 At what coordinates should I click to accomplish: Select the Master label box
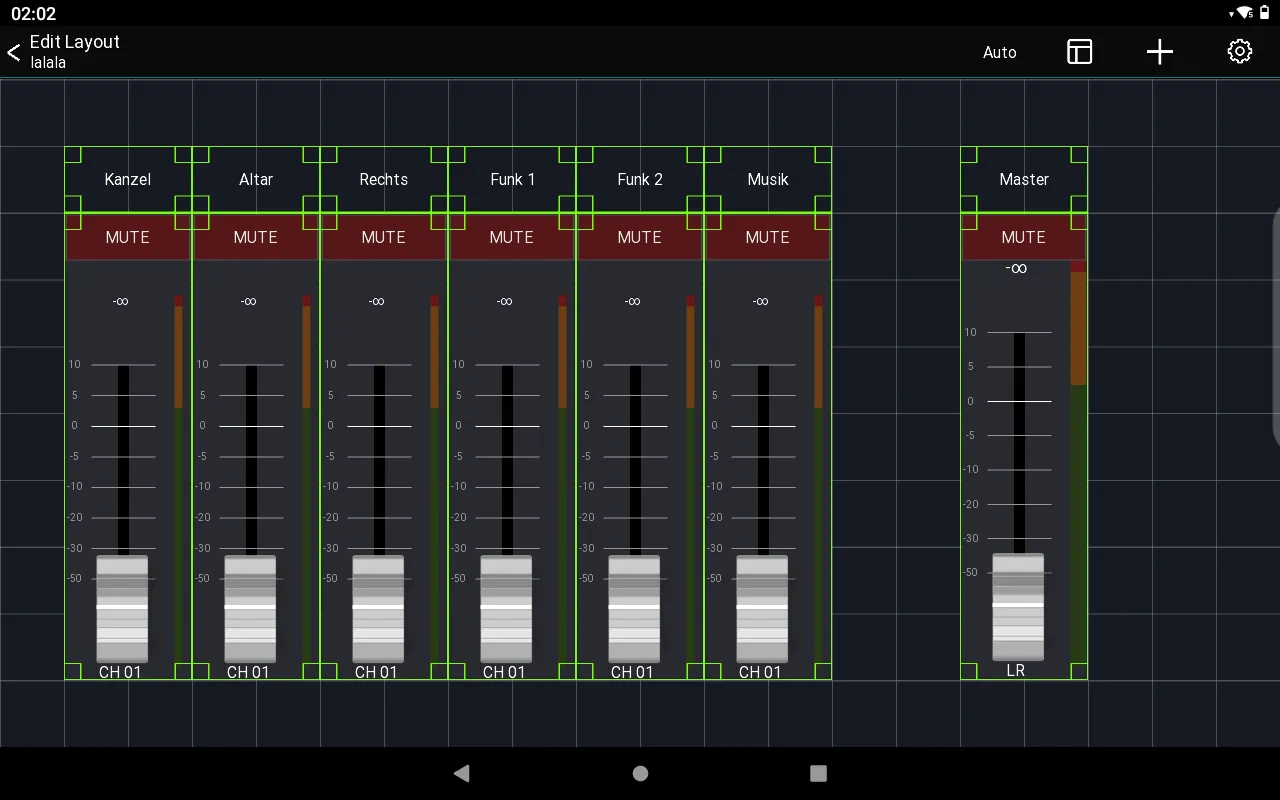coord(1024,180)
